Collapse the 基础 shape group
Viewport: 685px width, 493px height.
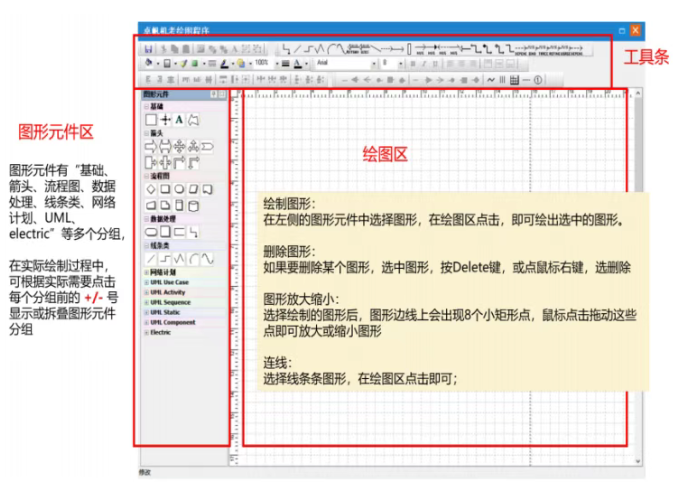coord(145,105)
